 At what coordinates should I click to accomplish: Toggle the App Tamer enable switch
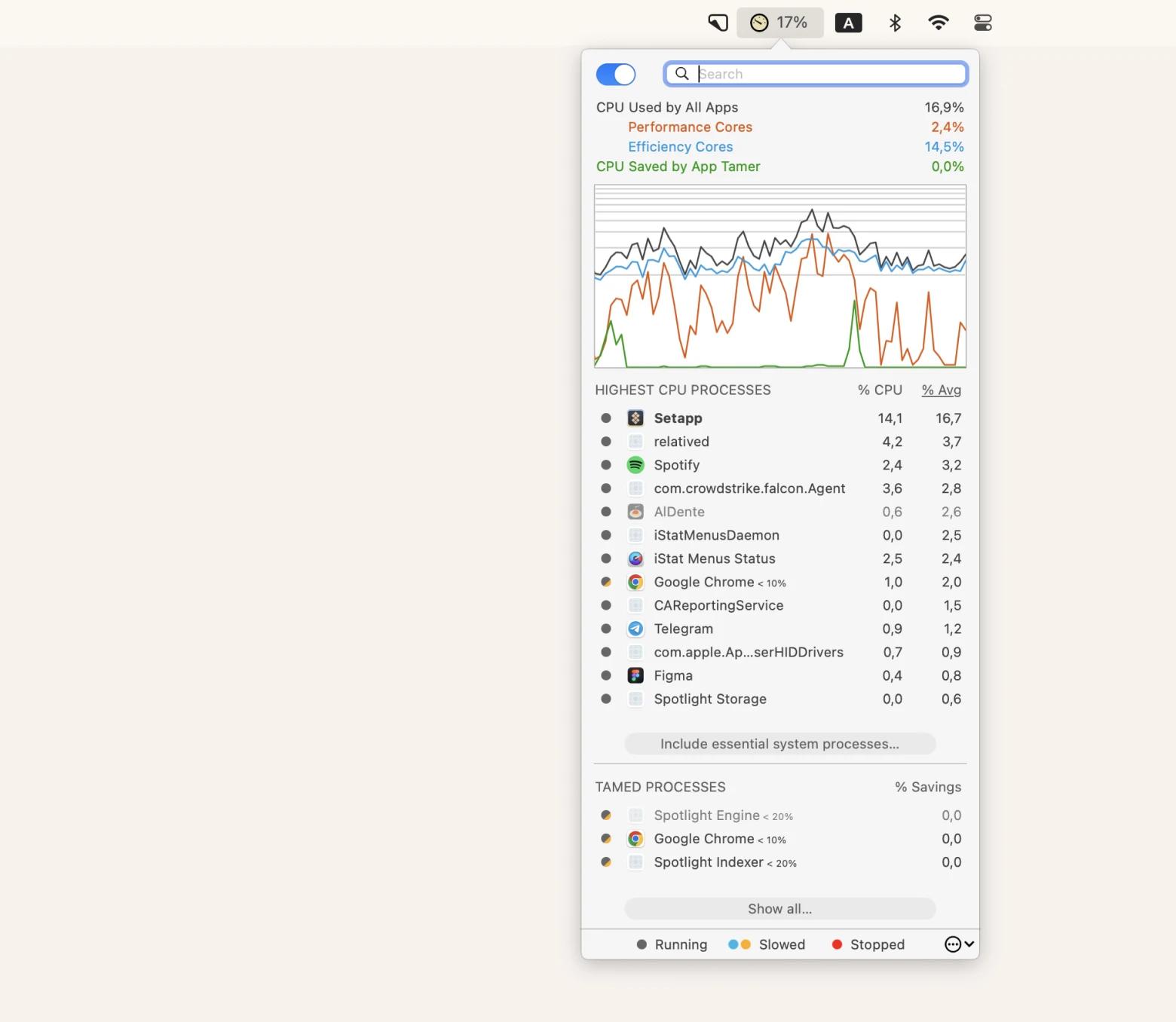pyautogui.click(x=616, y=74)
